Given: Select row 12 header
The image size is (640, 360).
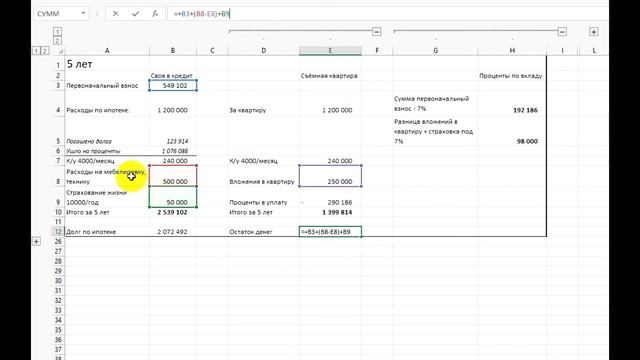Looking at the screenshot, I should (58, 231).
